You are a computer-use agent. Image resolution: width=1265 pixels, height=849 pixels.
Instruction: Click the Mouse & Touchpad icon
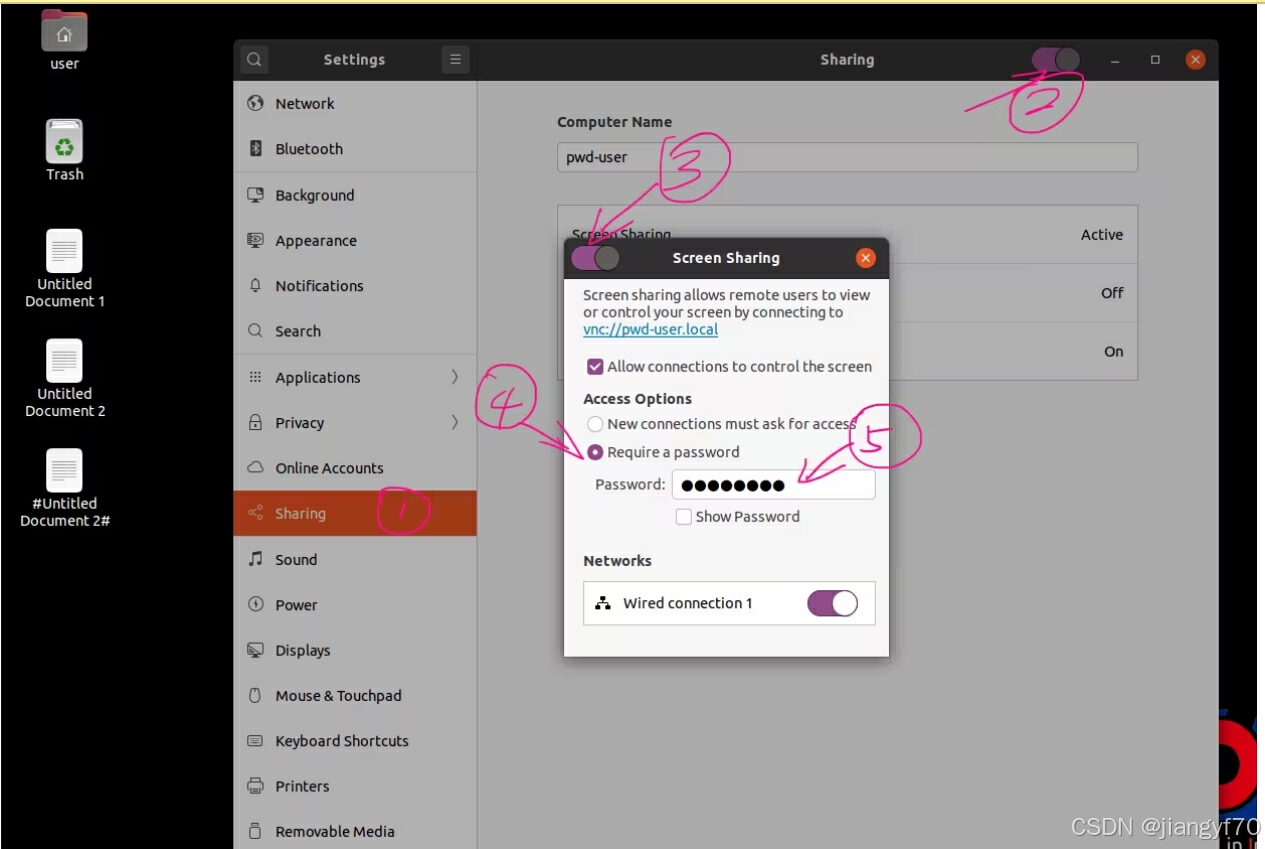tap(255, 695)
